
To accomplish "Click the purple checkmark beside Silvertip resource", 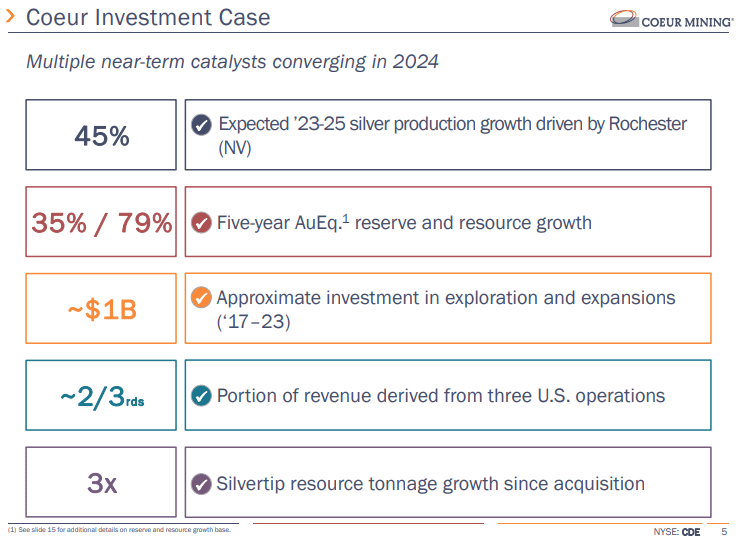I will click(x=201, y=484).
